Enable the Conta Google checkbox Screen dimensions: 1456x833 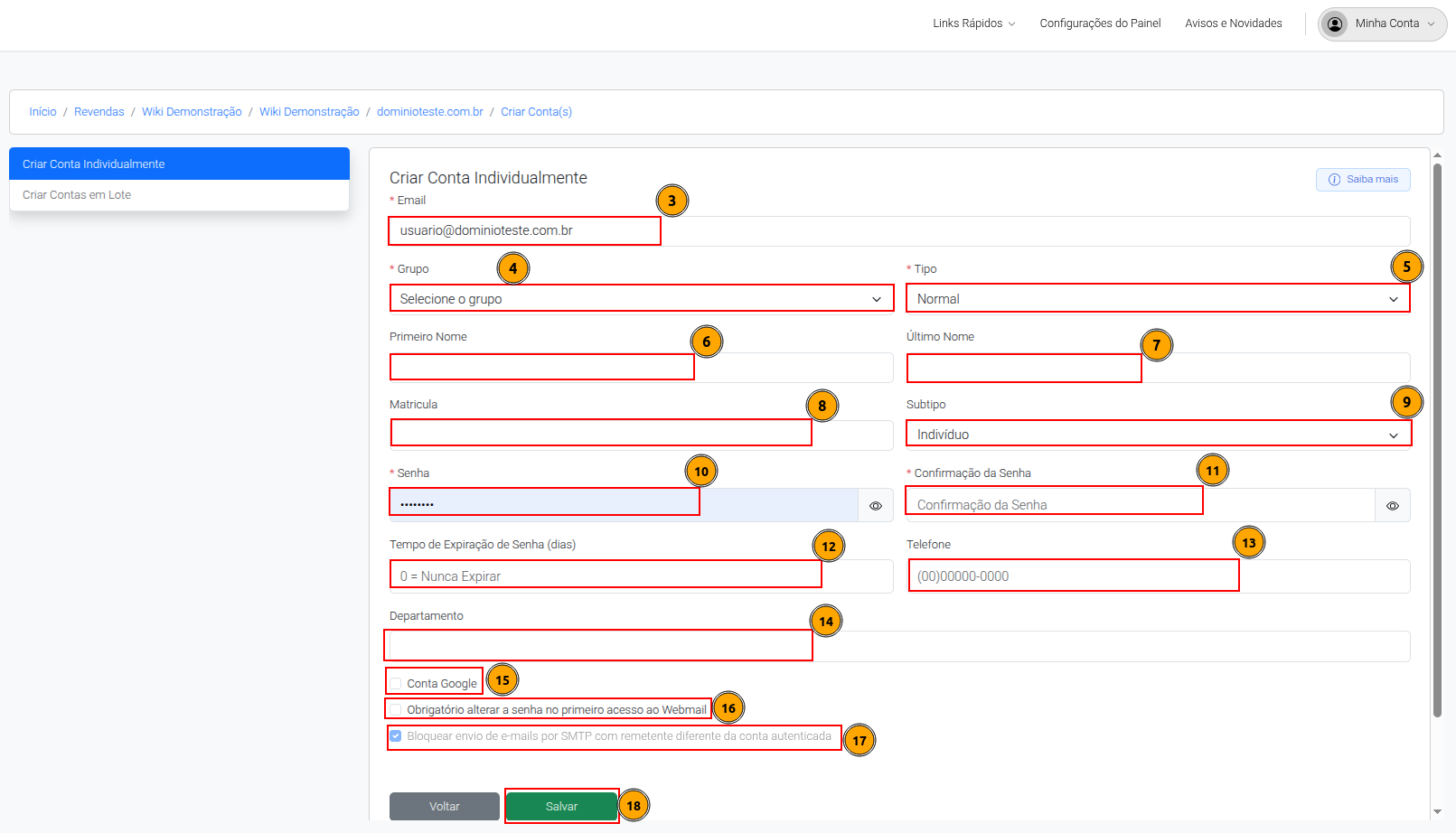396,684
